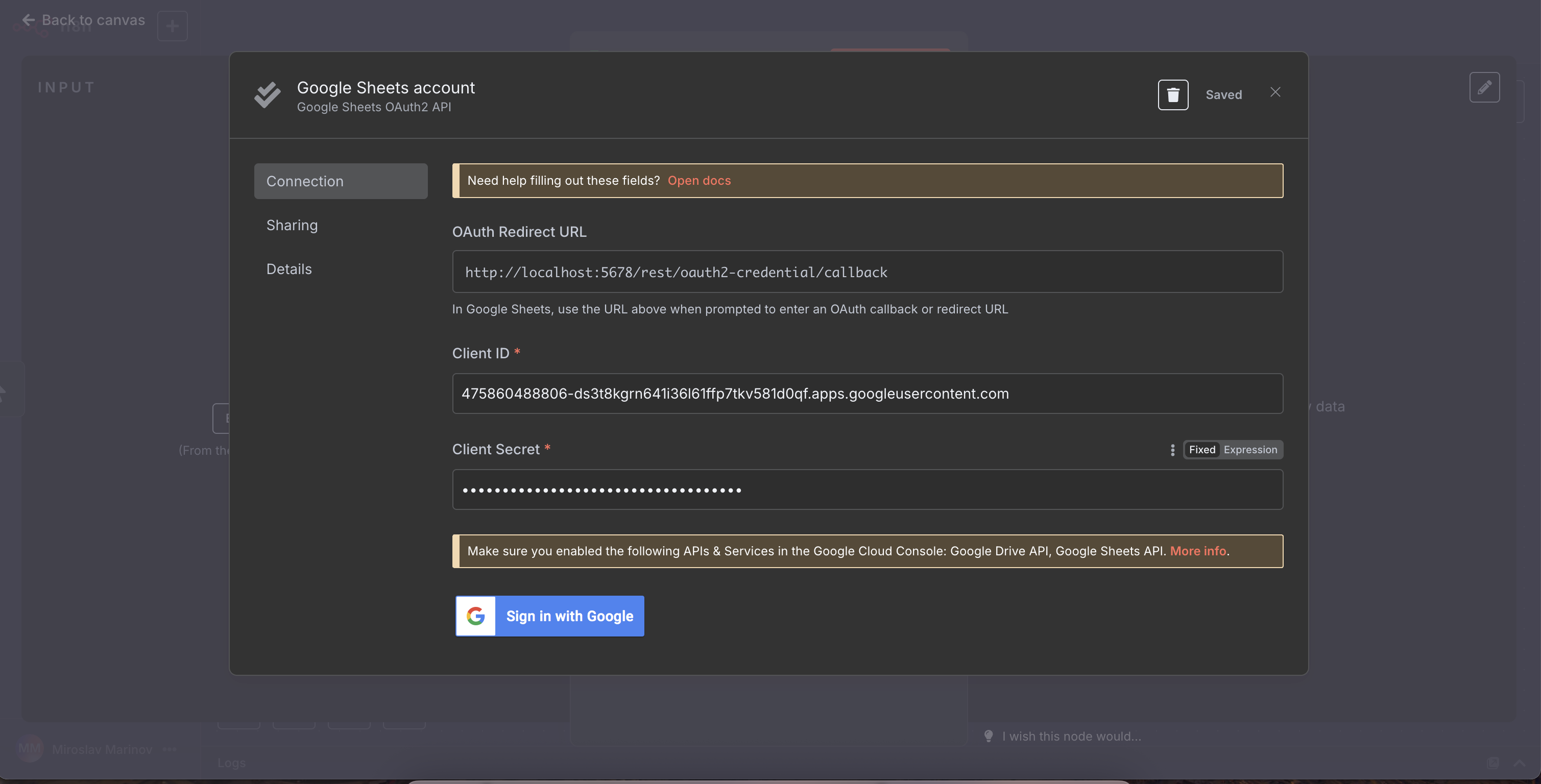Click the plus icon next to Back to canvas
Viewport: 1541px width, 784px height.
click(172, 26)
